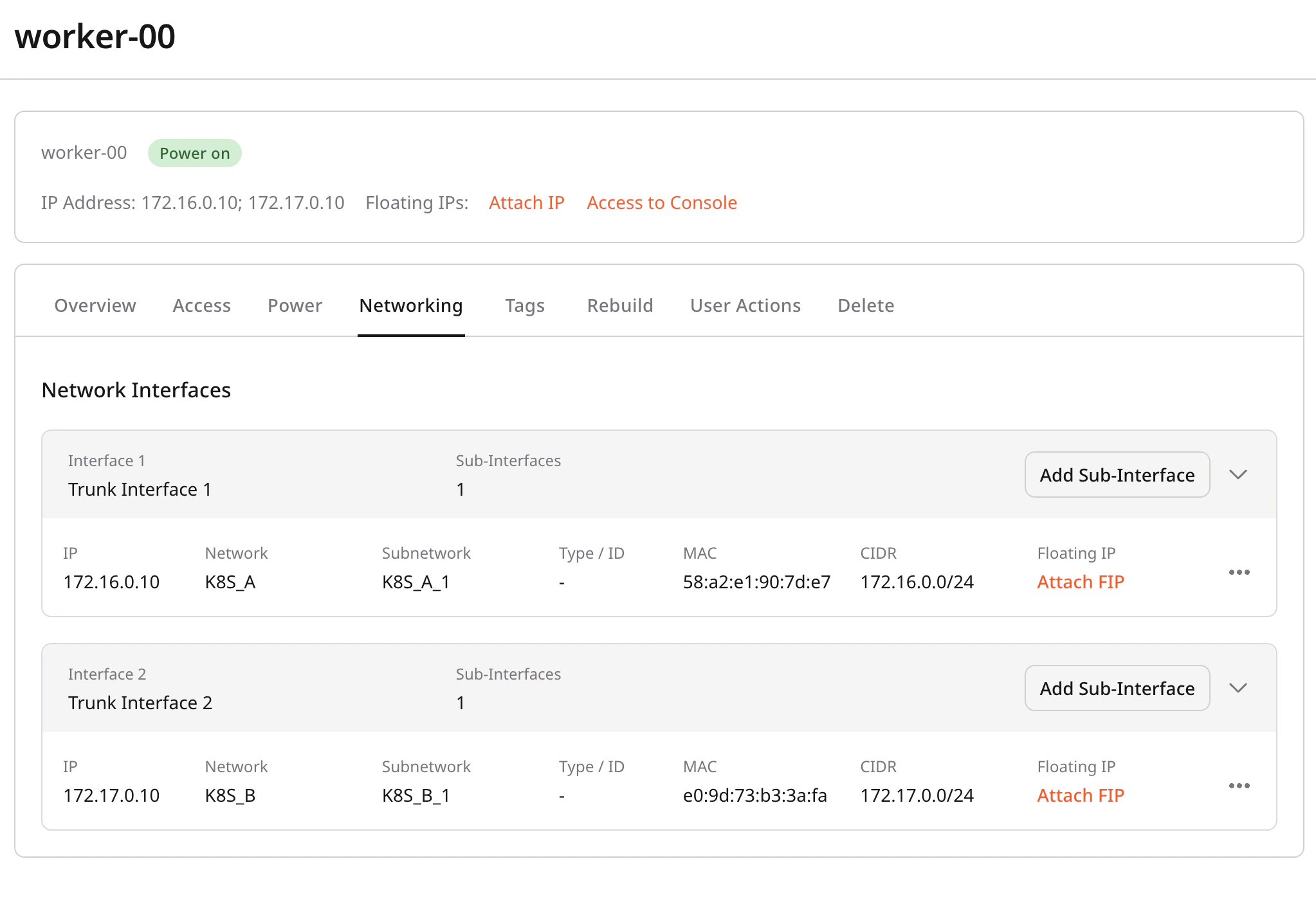
Task: Open the Power tab
Action: [x=295, y=305]
